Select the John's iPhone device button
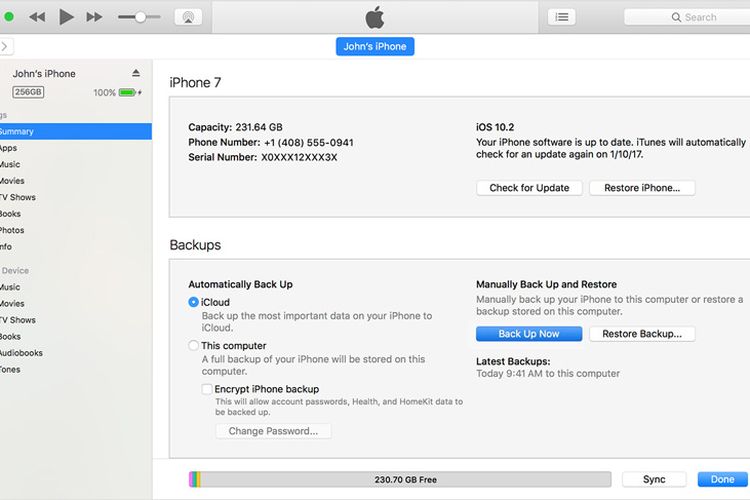This screenshot has width=750, height=500. click(375, 46)
